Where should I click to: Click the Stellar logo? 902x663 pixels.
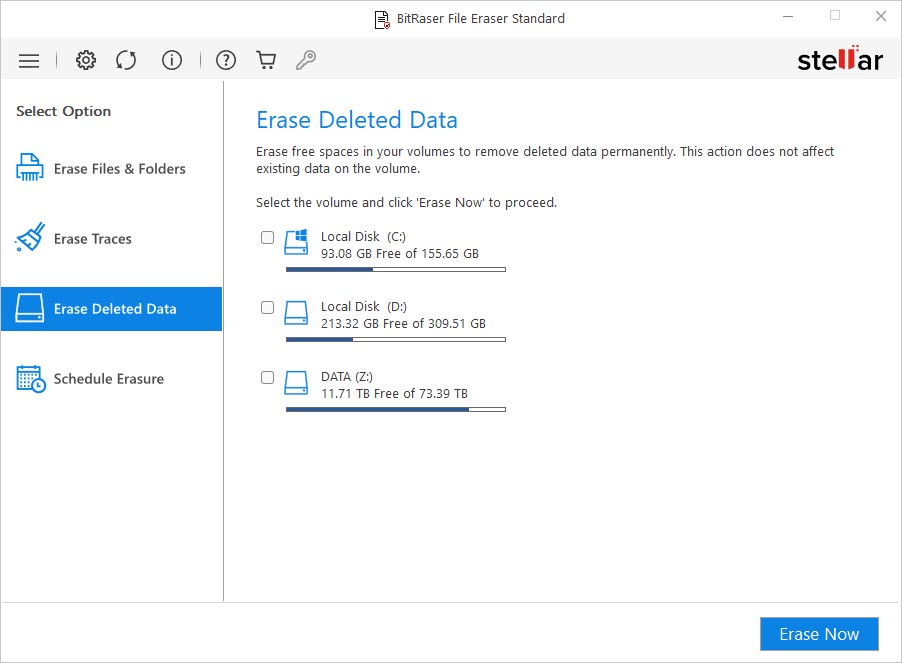[840, 59]
